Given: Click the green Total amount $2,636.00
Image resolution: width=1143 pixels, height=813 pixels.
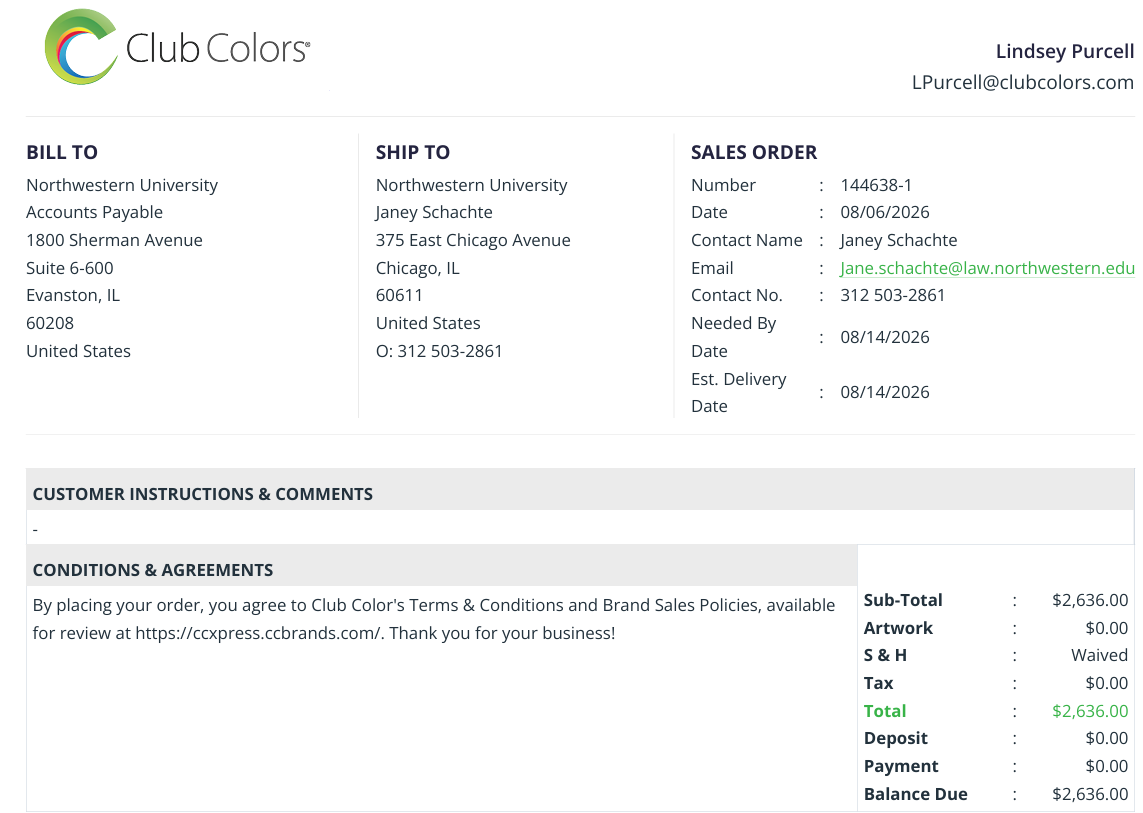Looking at the screenshot, I should click(1090, 711).
